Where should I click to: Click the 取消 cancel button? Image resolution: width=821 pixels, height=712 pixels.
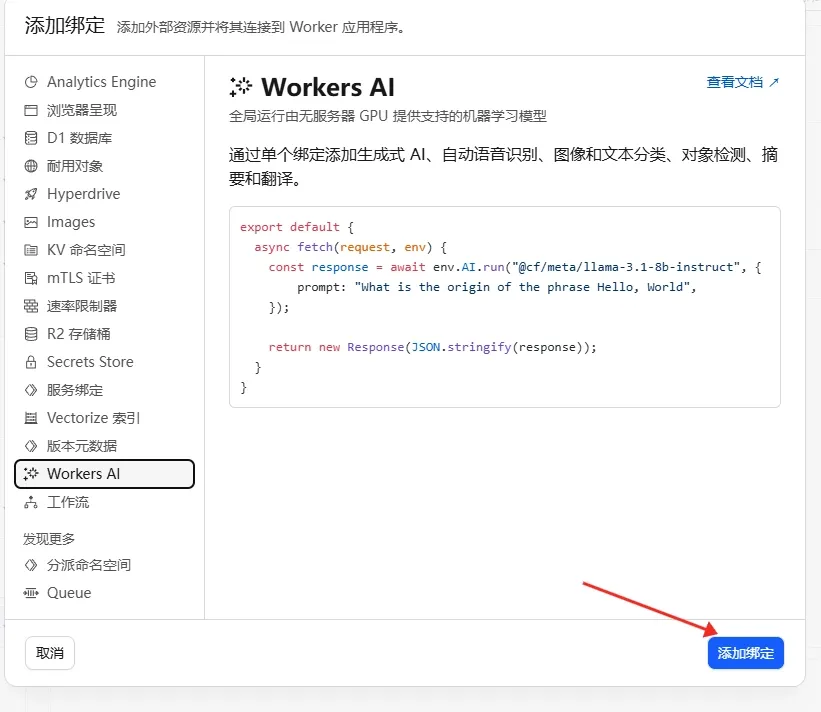[50, 653]
